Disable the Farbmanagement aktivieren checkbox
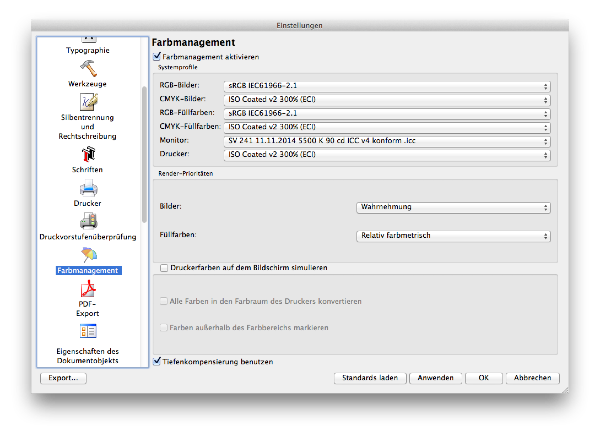Image resolution: width=600 pixels, height=437 pixels. [x=157, y=57]
